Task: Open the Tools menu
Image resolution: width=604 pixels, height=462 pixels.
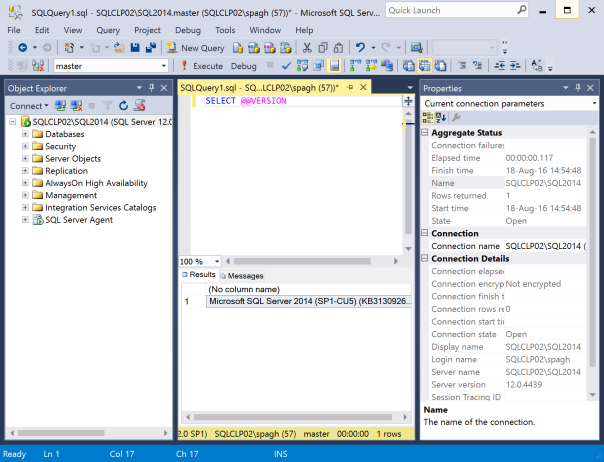Action: point(225,31)
